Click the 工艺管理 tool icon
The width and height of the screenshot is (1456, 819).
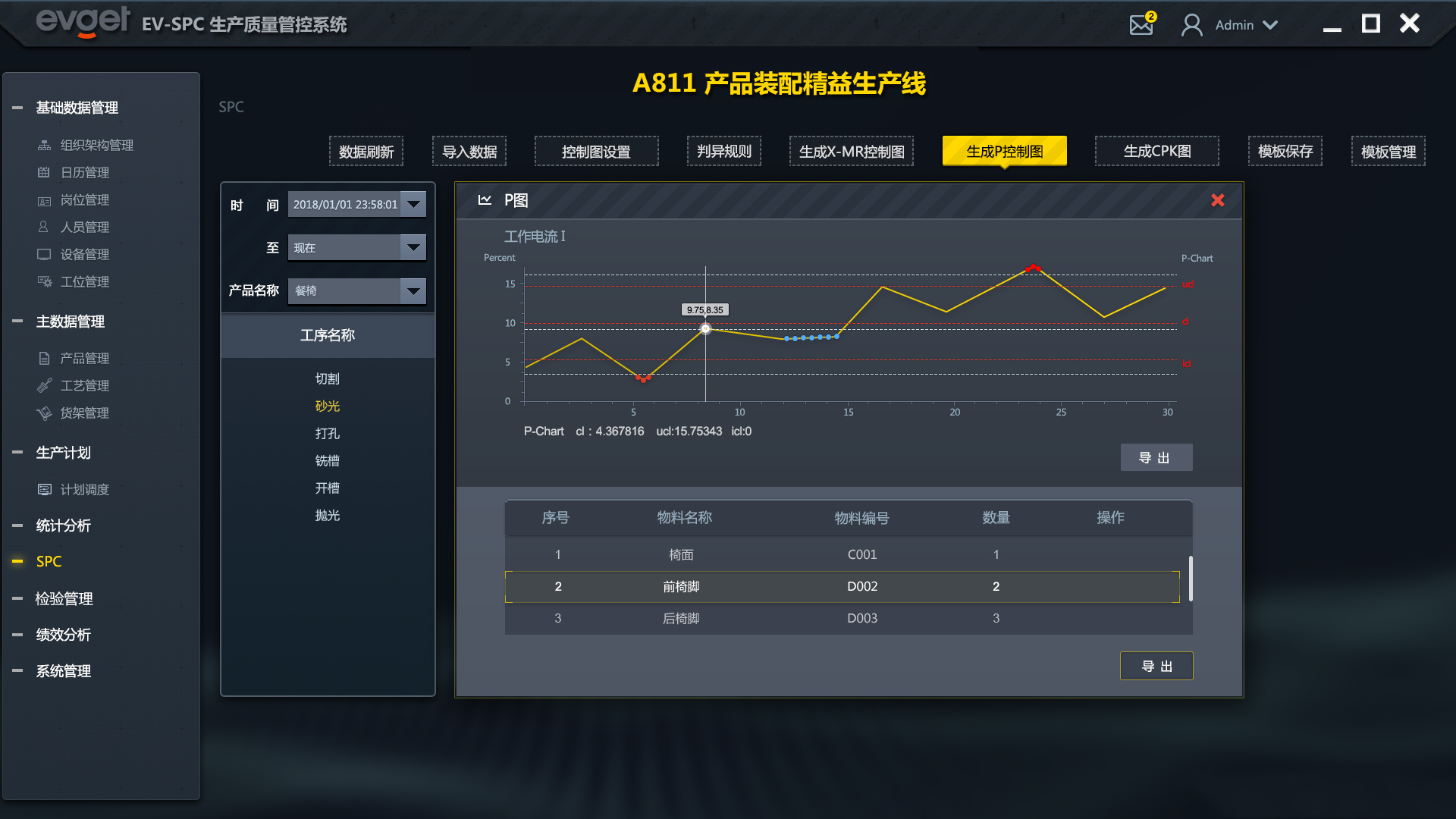click(x=44, y=385)
